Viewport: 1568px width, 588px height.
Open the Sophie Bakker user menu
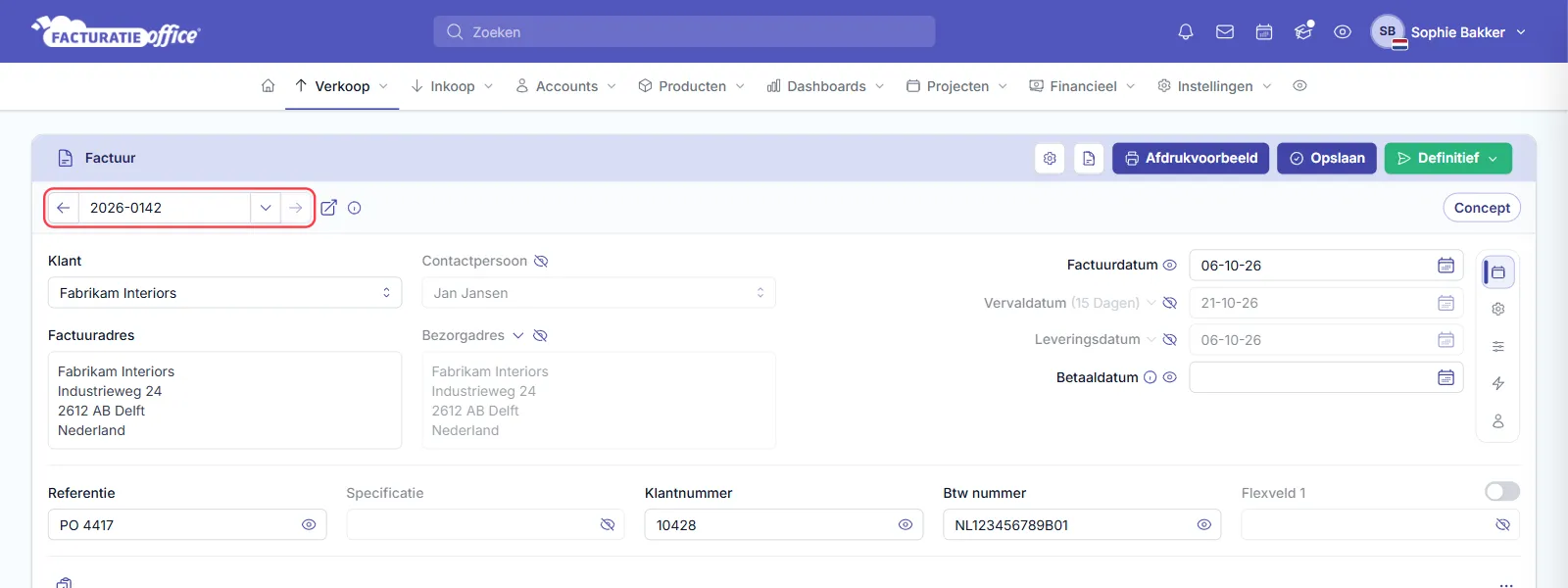tap(1449, 31)
